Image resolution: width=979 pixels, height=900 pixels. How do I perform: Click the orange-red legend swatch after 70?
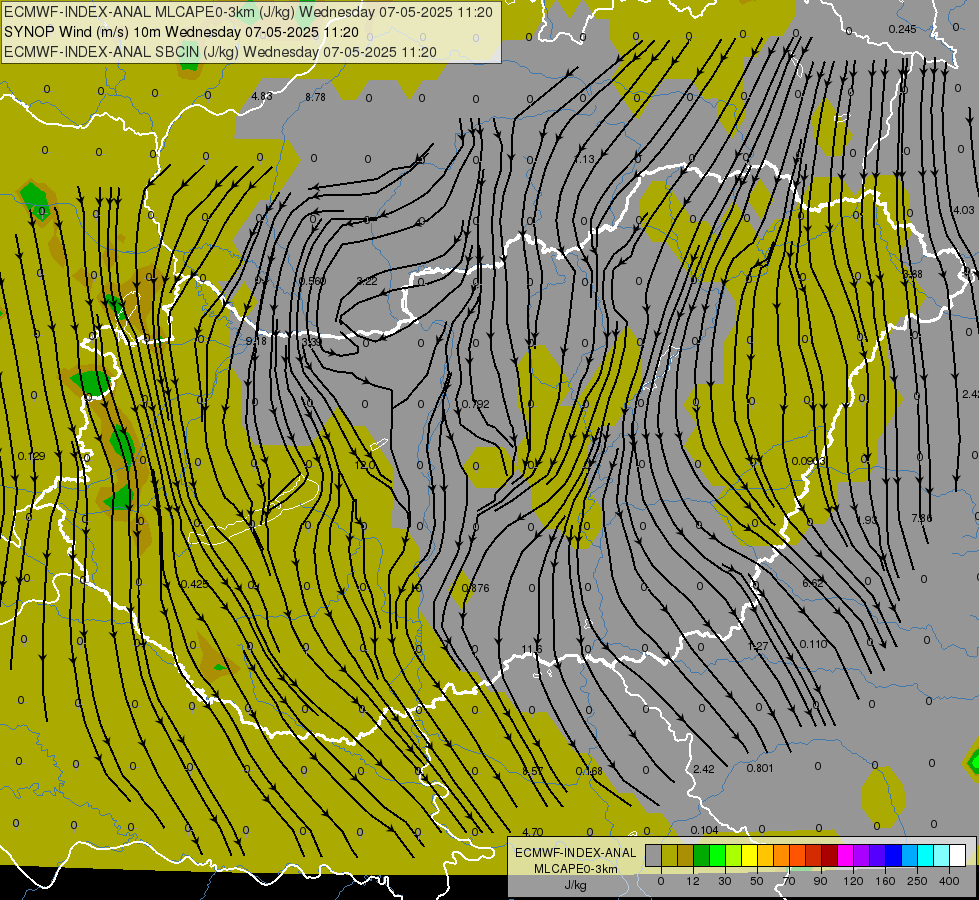coord(797,855)
